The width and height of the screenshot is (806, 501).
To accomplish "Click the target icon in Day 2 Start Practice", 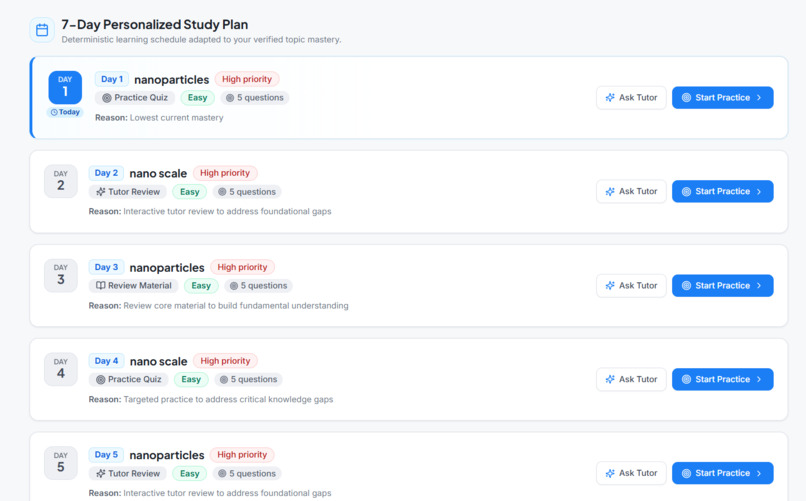I will point(686,192).
